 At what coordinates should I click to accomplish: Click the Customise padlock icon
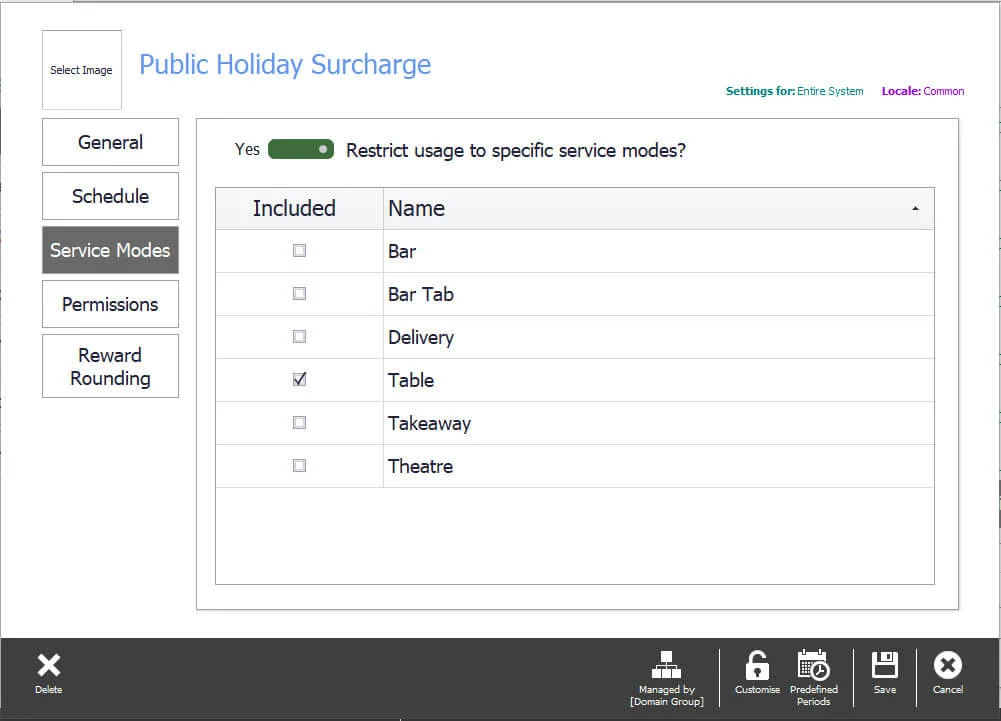click(x=757, y=665)
